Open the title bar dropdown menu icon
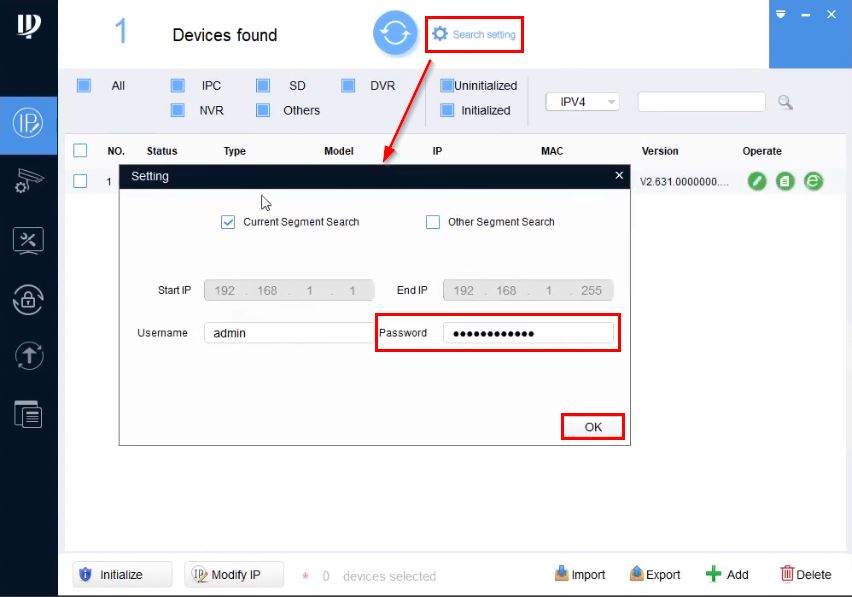The width and height of the screenshot is (852, 597). [781, 14]
